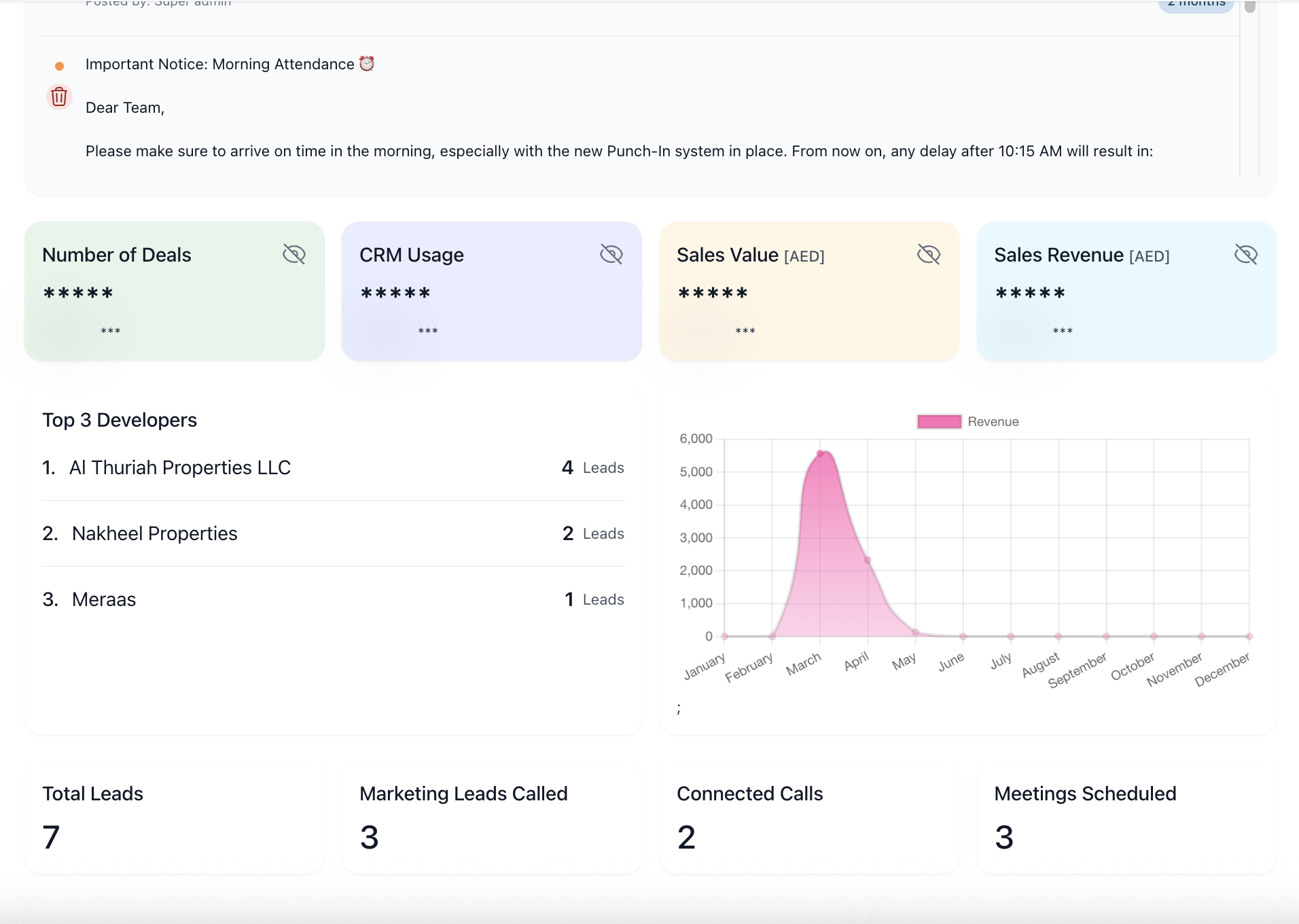The image size is (1299, 924).
Task: Click the April revenue data point
Action: [868, 561]
